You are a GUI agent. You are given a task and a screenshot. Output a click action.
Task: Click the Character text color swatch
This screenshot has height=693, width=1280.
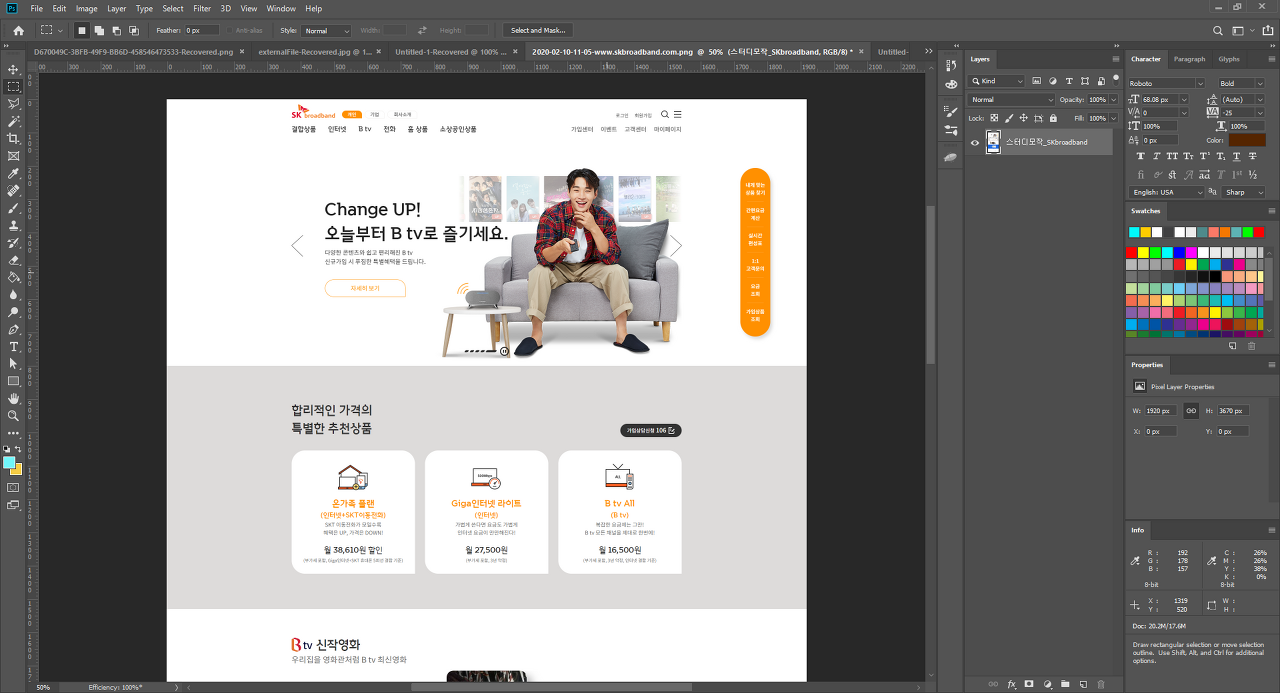1247,140
